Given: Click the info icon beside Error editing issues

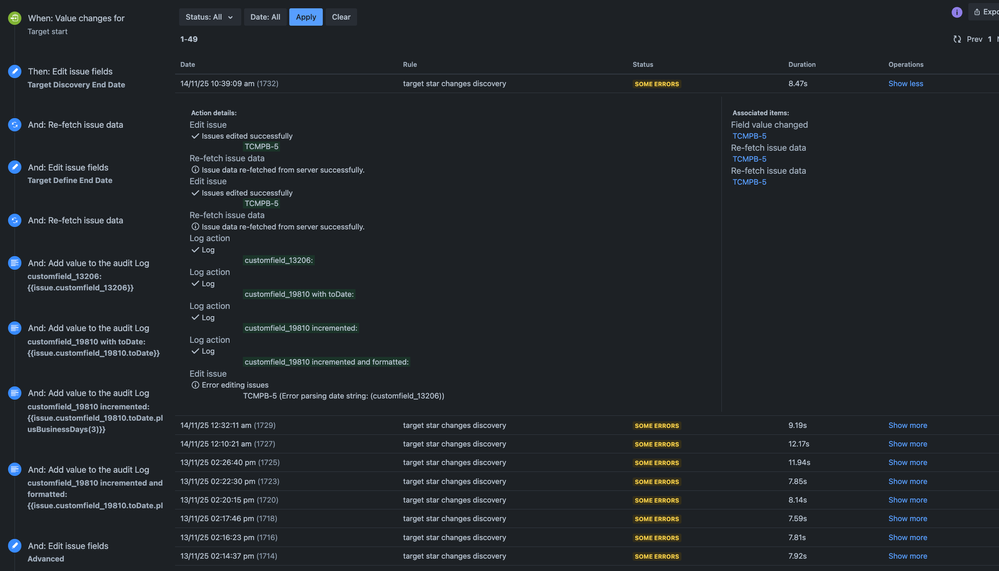Looking at the screenshot, I should click(195, 385).
